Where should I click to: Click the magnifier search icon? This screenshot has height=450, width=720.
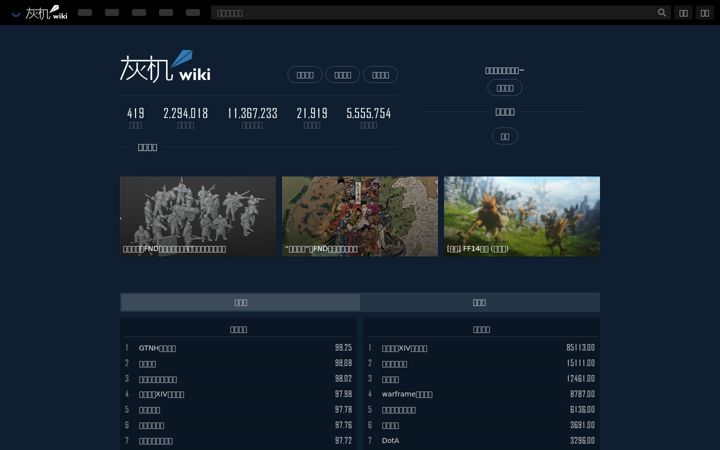point(662,12)
